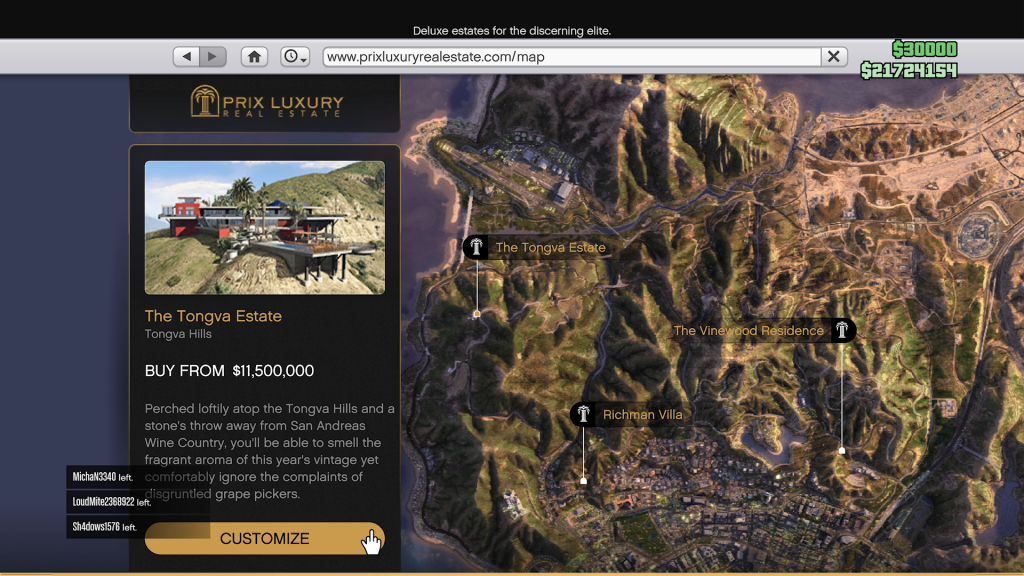Screen dimensions: 1024x576
Task: Click The Tongva Estate map label
Action: point(550,247)
